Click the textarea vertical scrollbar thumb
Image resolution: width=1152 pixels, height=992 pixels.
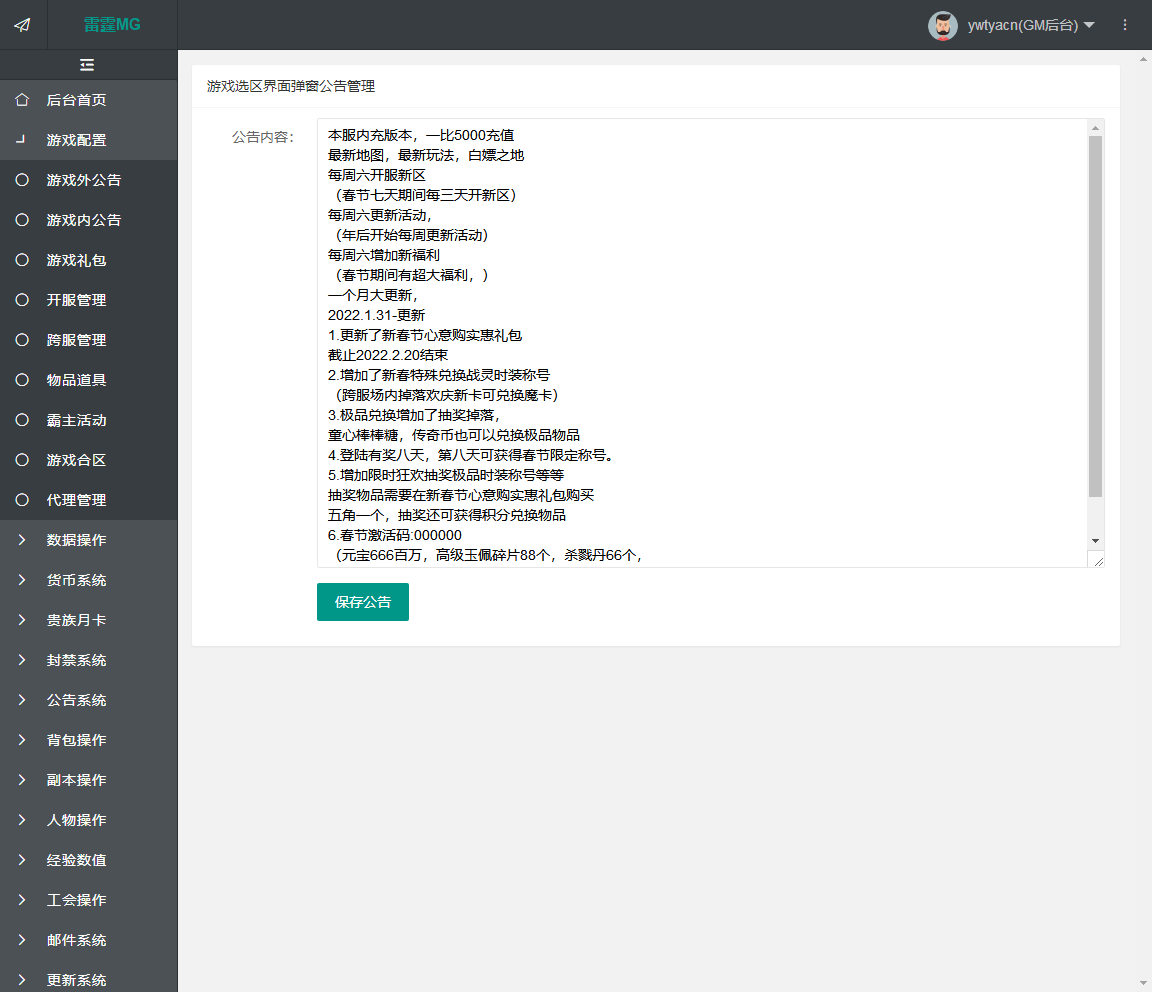click(1095, 316)
